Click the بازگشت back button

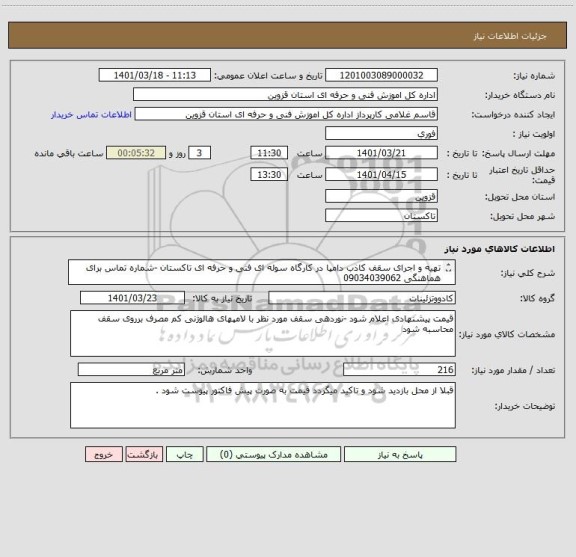point(144,454)
